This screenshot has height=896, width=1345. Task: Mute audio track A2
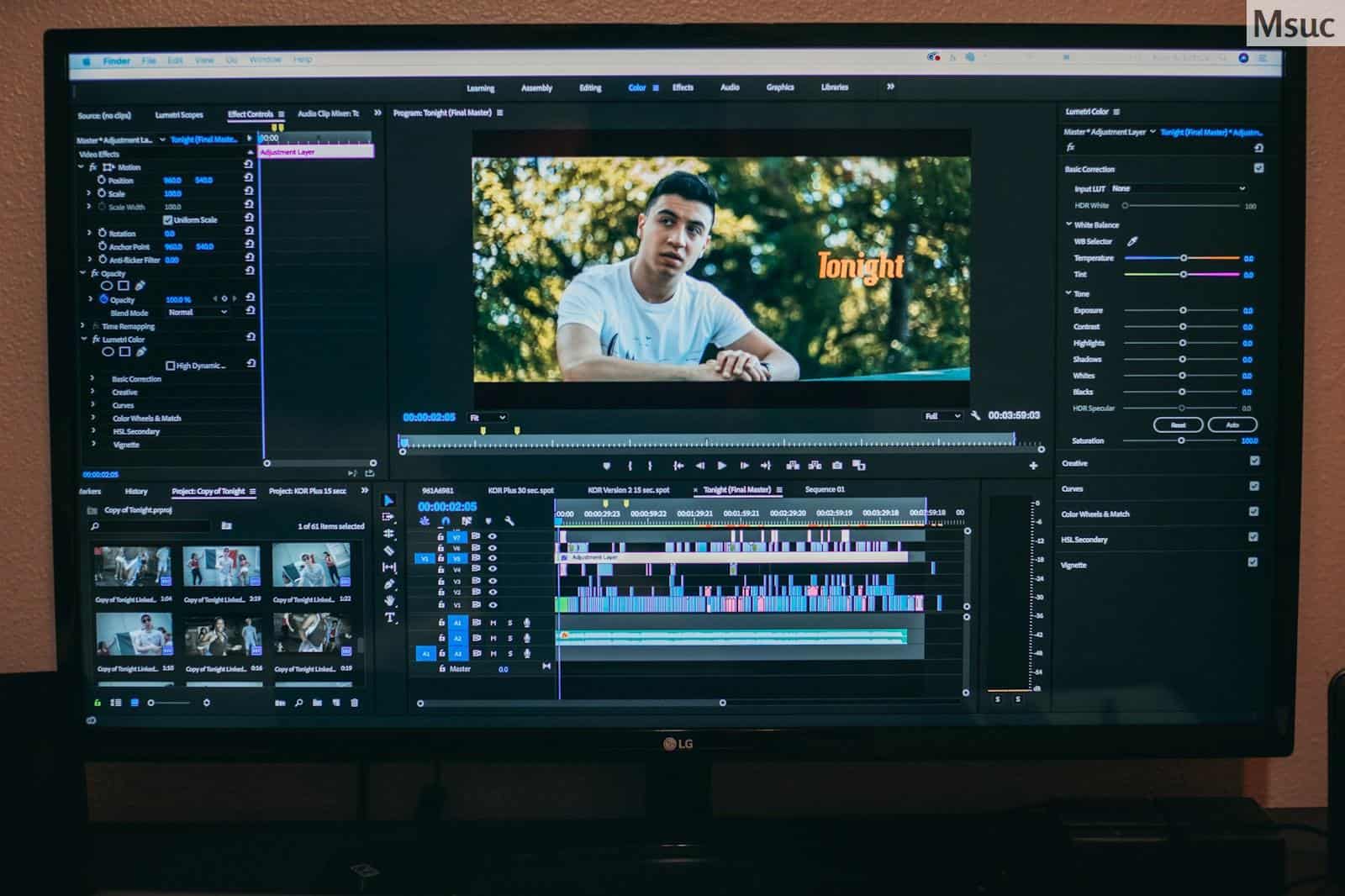click(x=493, y=638)
